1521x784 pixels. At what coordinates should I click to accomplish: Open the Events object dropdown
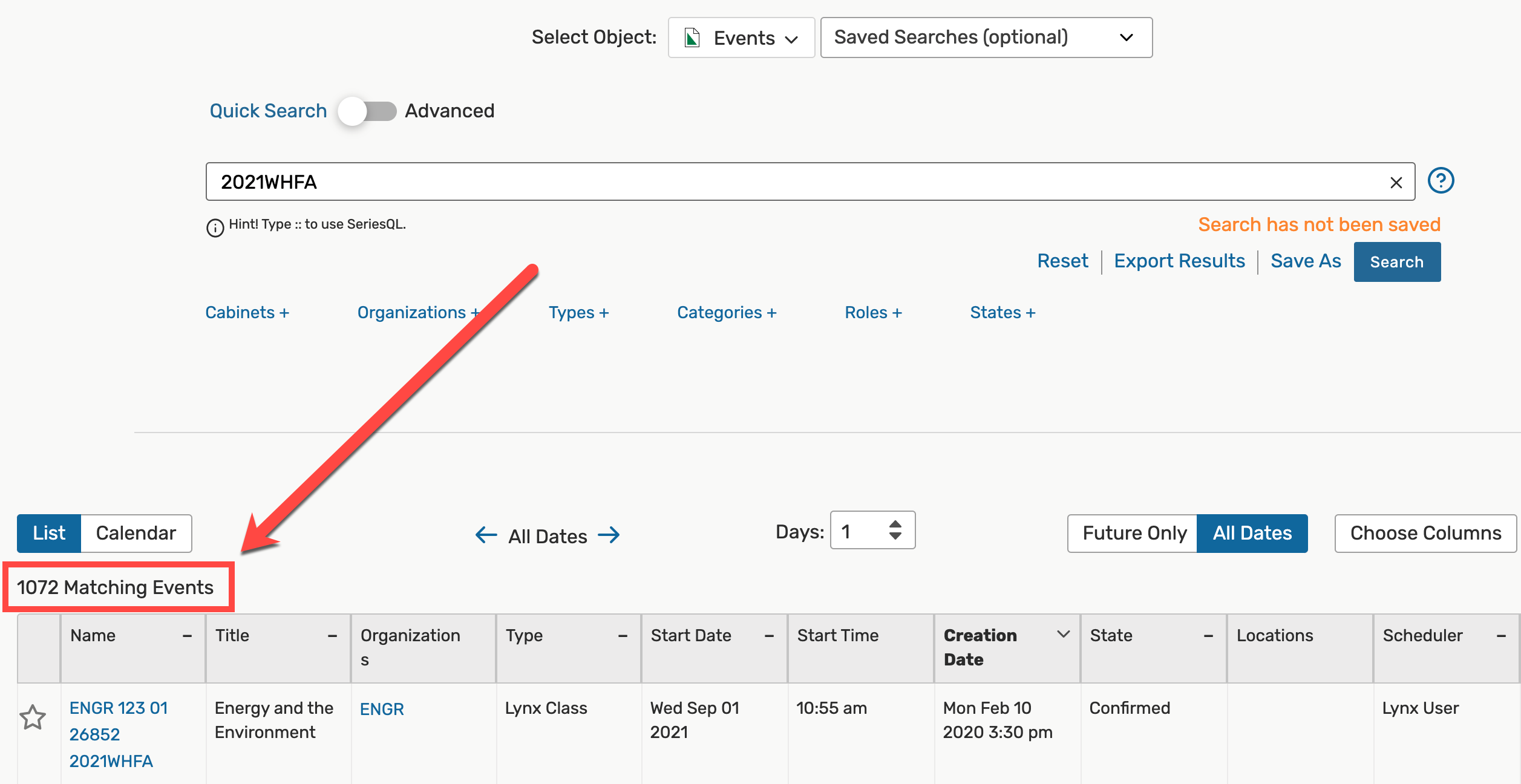[x=741, y=38]
